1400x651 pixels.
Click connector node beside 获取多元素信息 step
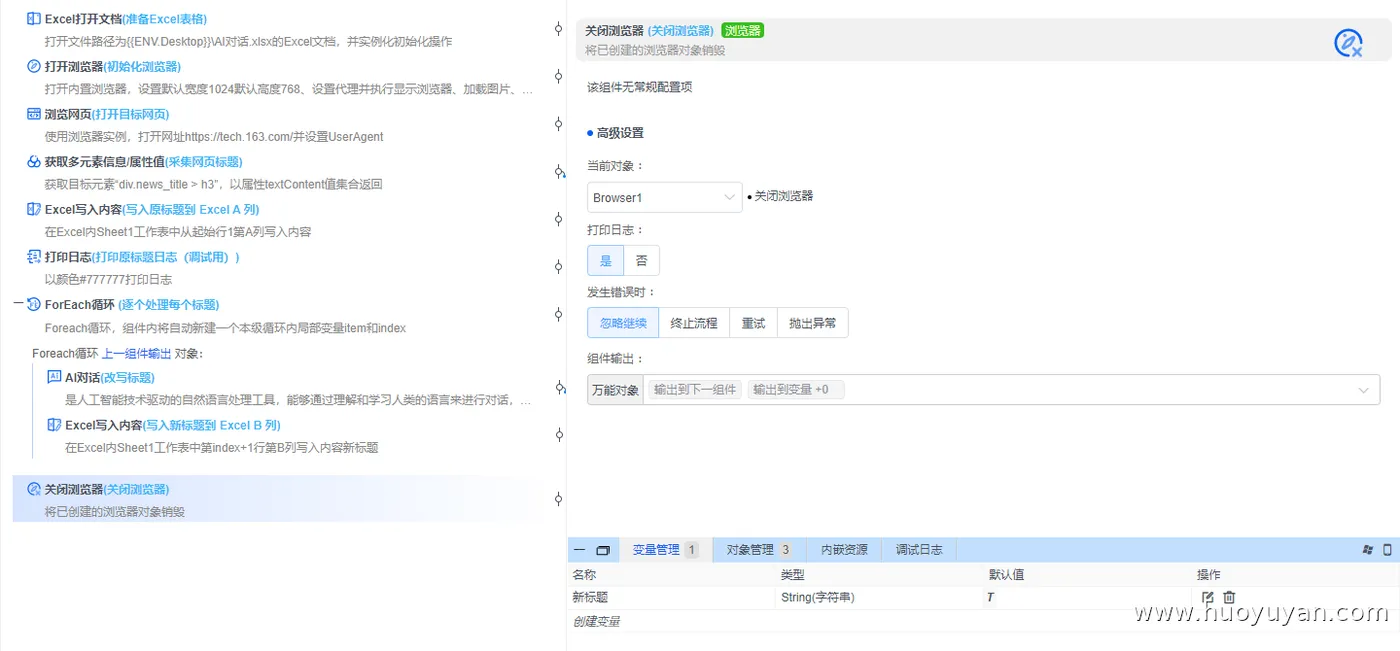[559, 172]
